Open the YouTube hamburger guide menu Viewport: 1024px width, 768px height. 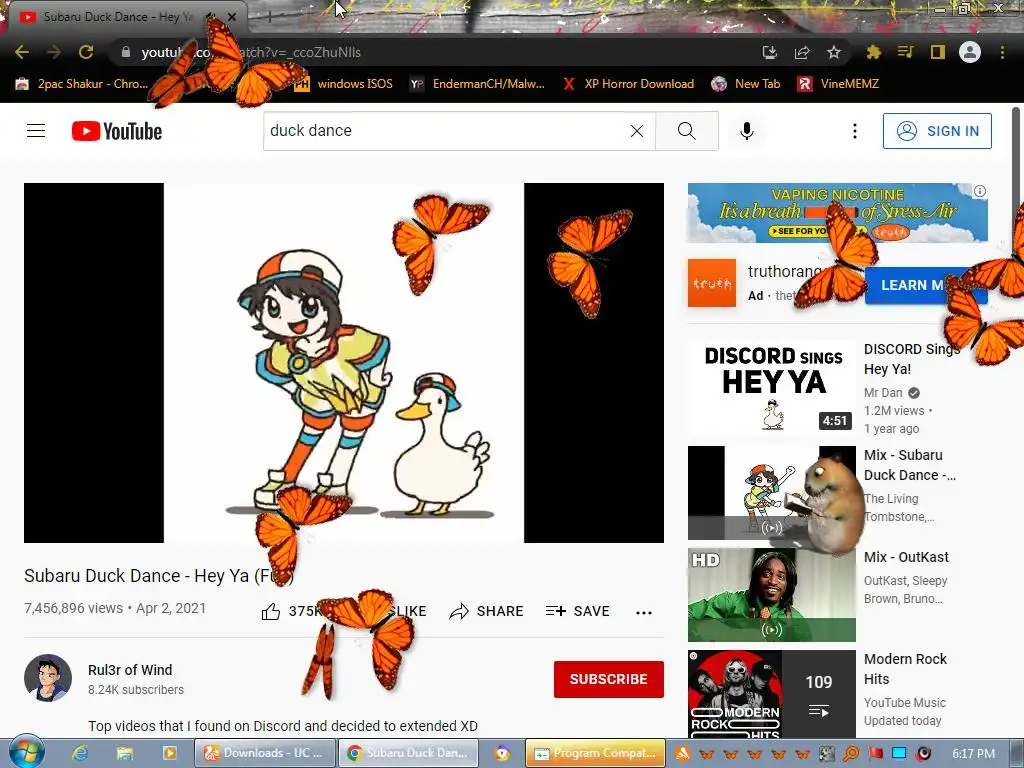[x=36, y=131]
